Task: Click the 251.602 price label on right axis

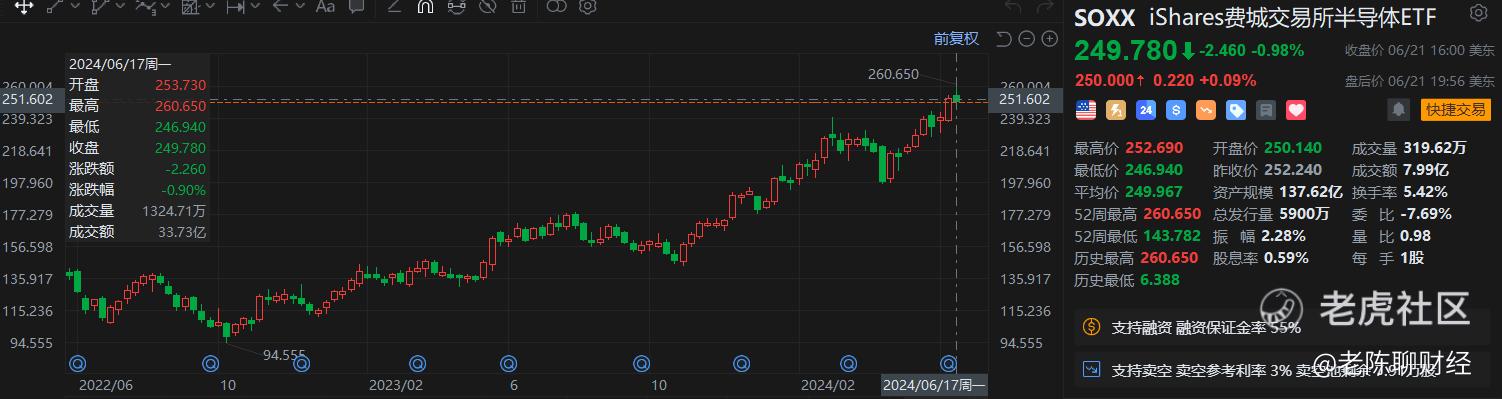Action: click(1024, 99)
